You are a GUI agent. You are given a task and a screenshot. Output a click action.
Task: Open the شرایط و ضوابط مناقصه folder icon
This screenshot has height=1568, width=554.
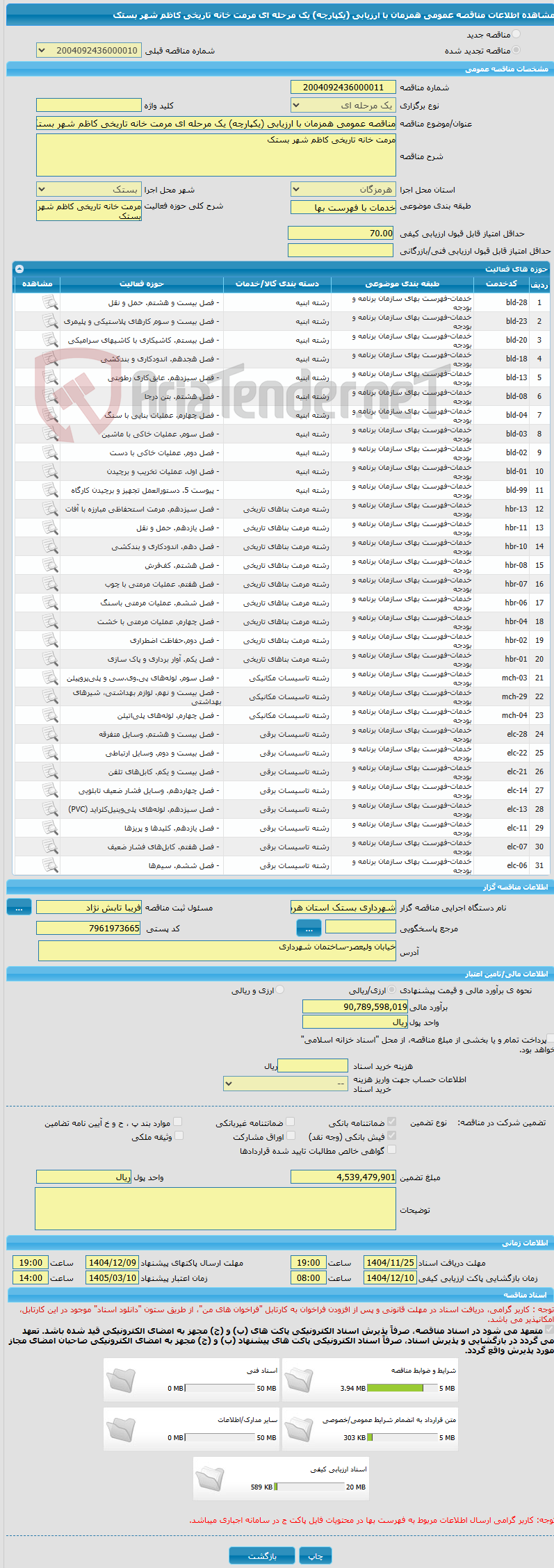299,1380
